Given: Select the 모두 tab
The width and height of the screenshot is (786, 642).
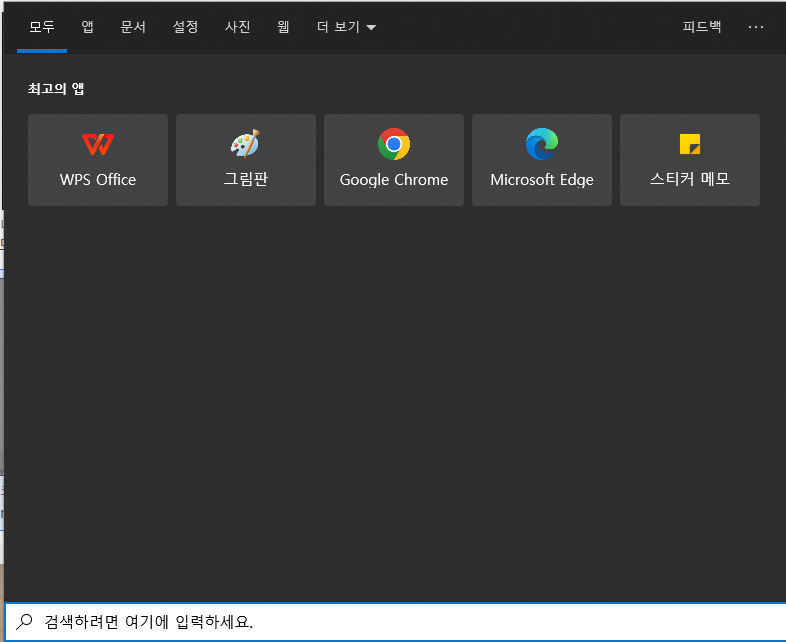Looking at the screenshot, I should click(42, 27).
